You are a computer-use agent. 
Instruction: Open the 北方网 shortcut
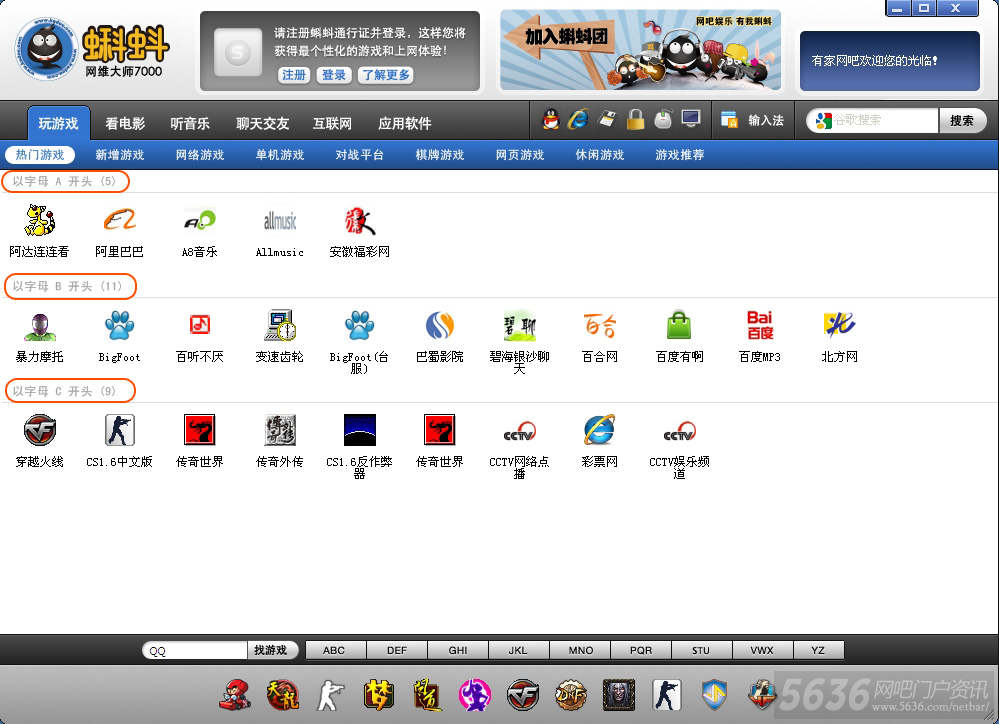839,337
